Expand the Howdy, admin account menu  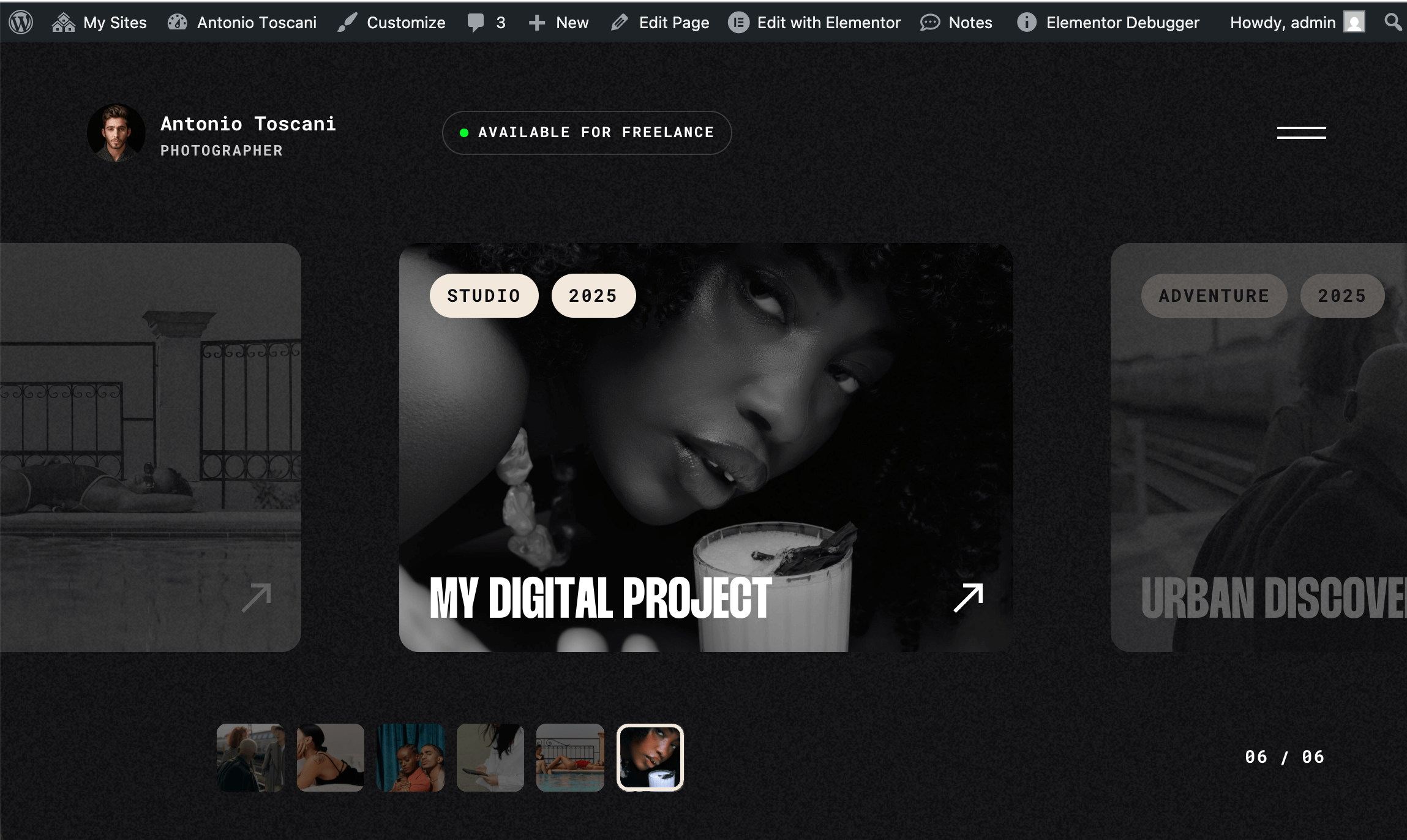point(1297,23)
